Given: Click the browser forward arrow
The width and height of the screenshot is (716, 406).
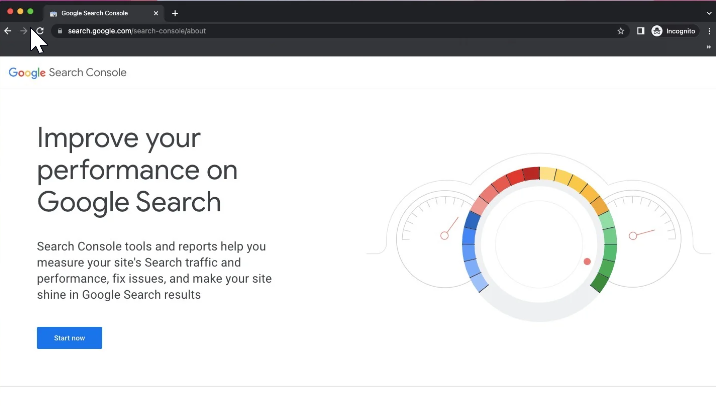Looking at the screenshot, I should [x=24, y=31].
